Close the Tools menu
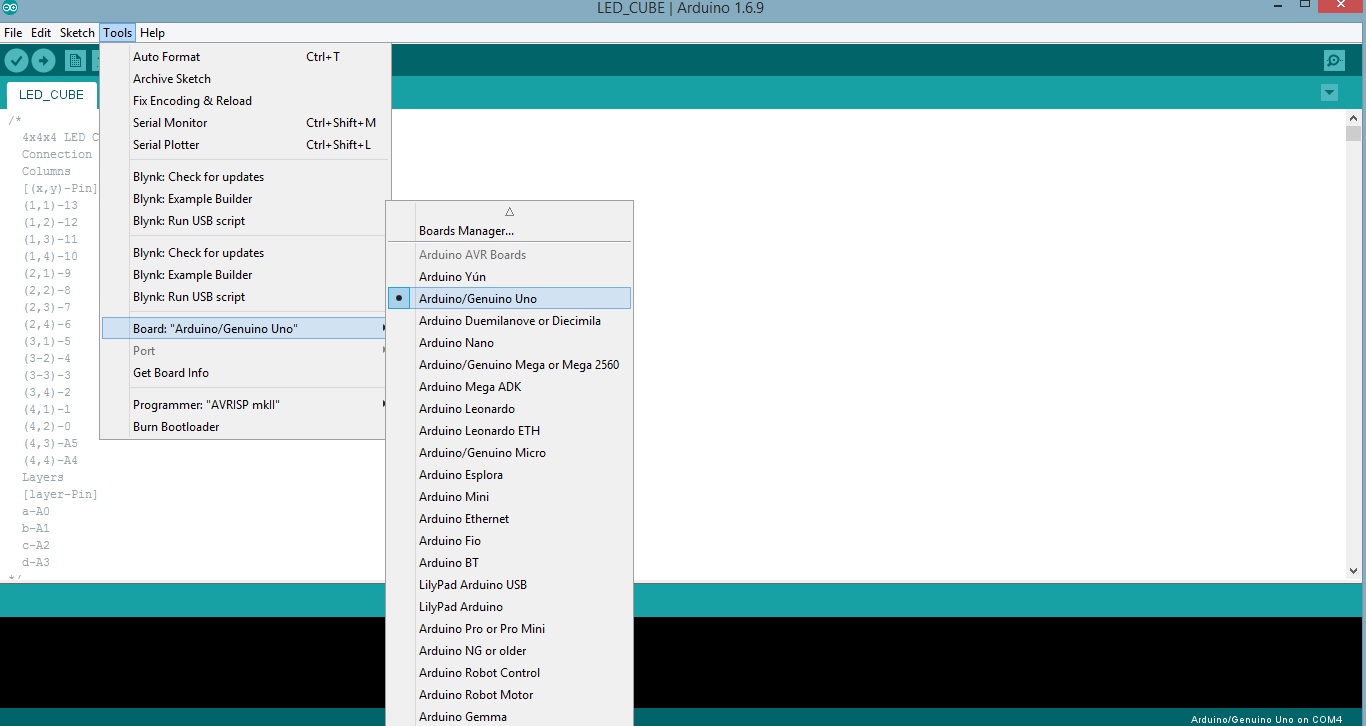Viewport: 1366px width, 726px height. click(x=117, y=33)
